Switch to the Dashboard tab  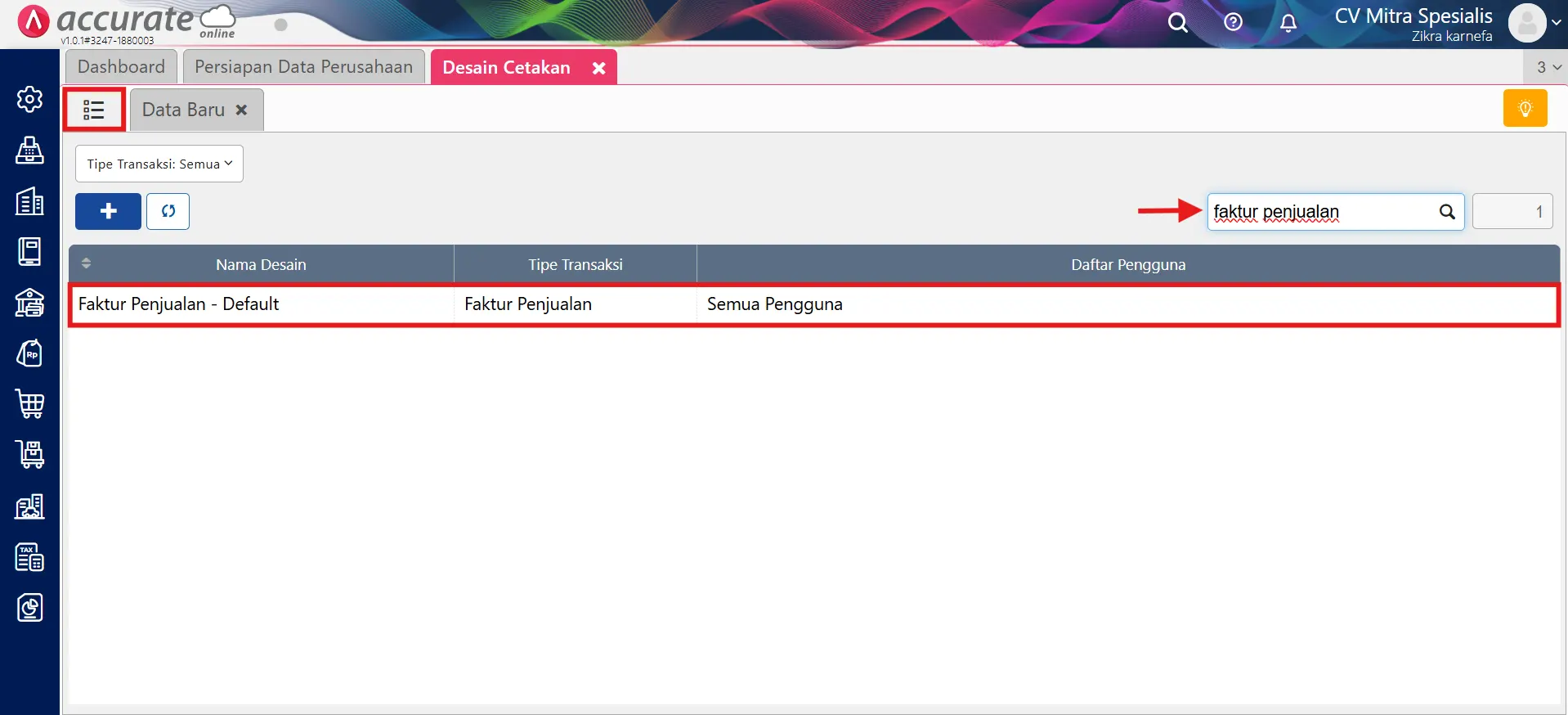121,67
